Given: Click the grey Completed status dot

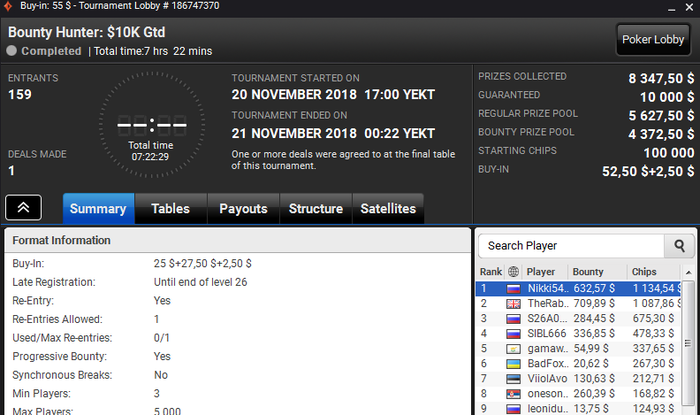Looking at the screenshot, I should pos(13,50).
